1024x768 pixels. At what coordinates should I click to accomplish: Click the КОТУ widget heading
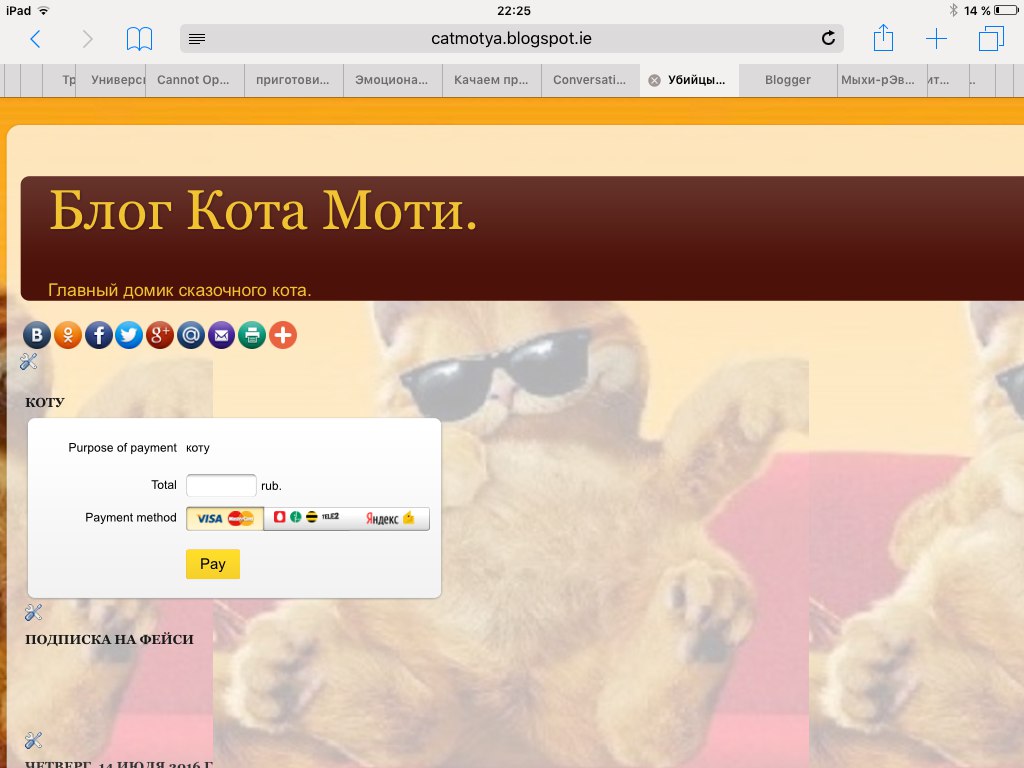(45, 402)
